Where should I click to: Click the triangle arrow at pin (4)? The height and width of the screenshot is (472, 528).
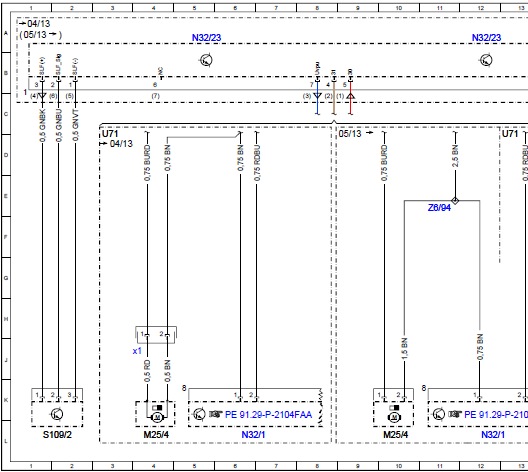point(42,96)
